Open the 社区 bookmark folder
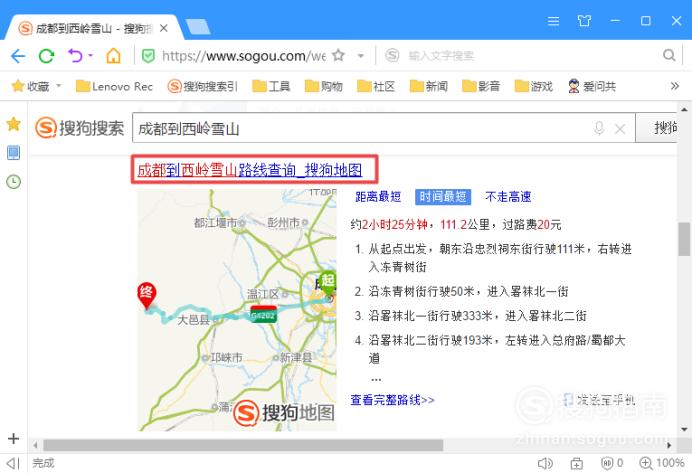 (376, 86)
